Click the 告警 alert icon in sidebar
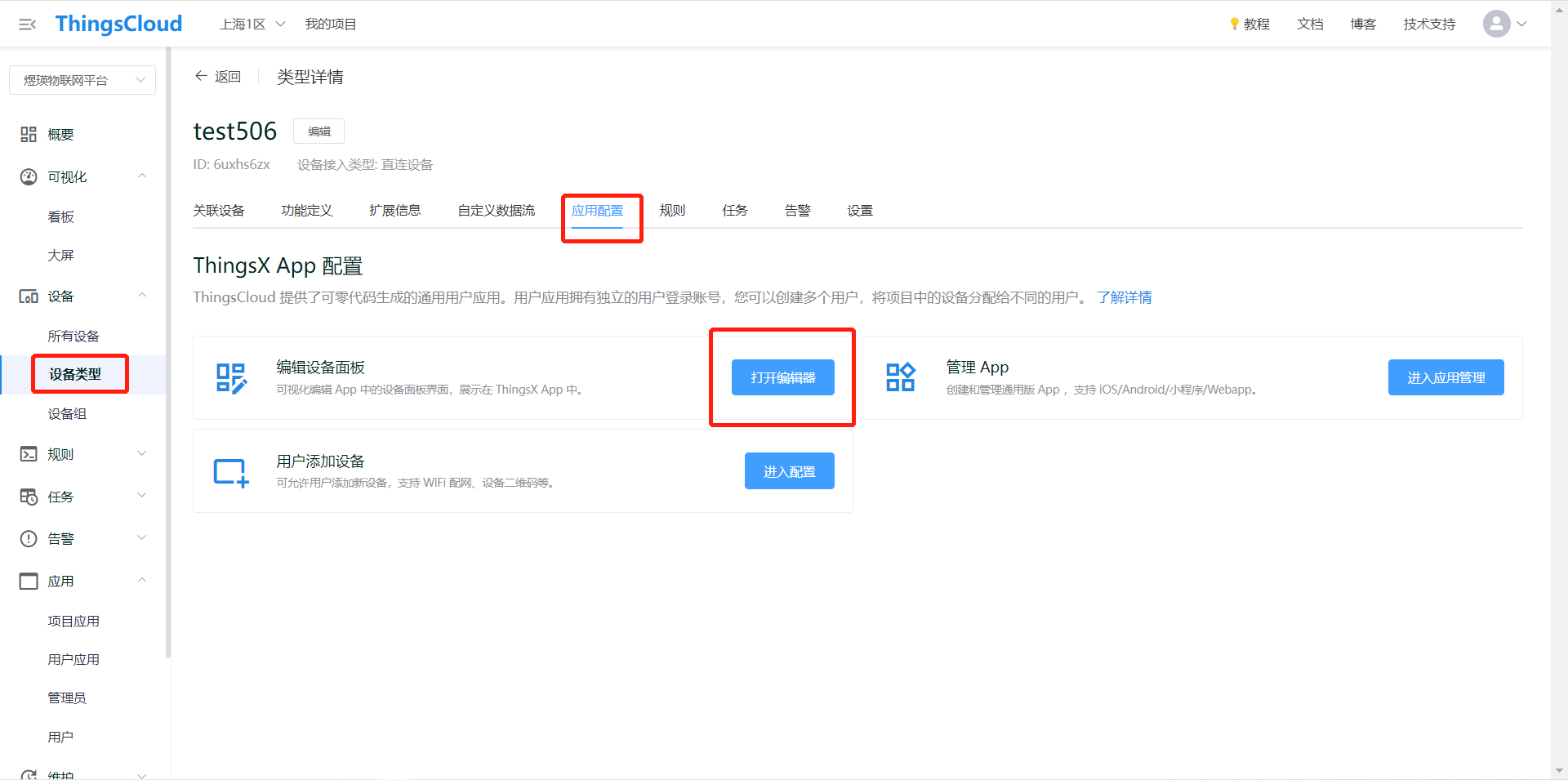 (x=29, y=539)
